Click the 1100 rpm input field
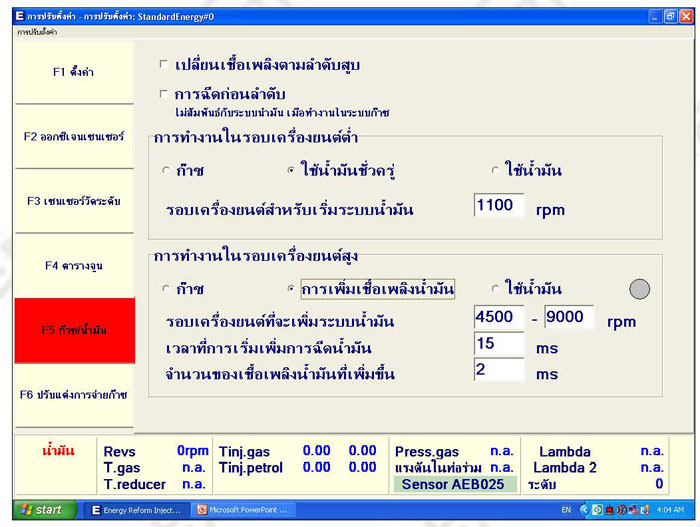The width and height of the screenshot is (700, 527). click(x=498, y=206)
